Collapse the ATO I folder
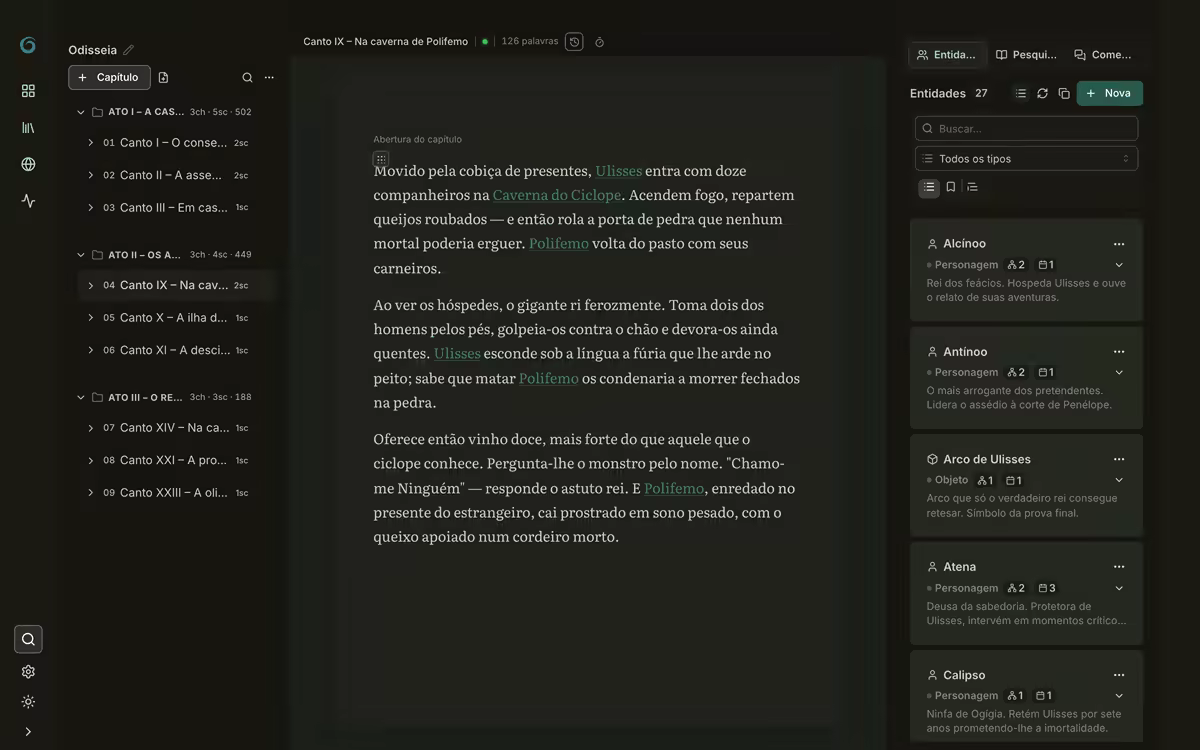Image resolution: width=1200 pixels, height=750 pixels. click(x=81, y=112)
